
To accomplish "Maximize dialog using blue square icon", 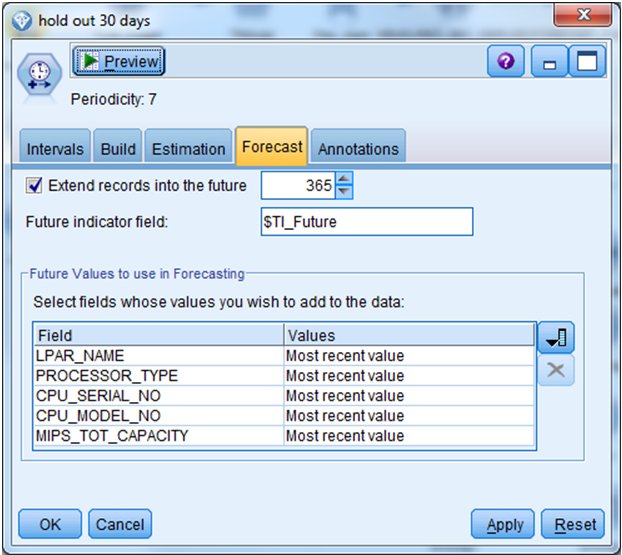I will pos(588,62).
